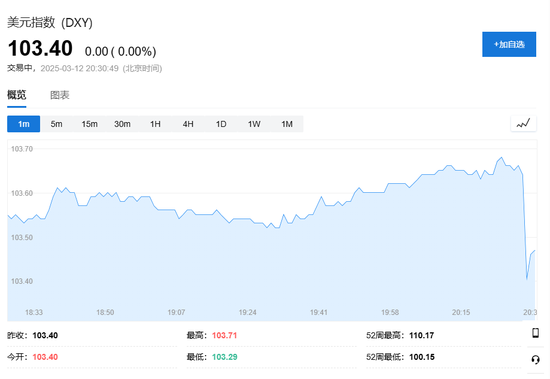The width and height of the screenshot is (550, 379).
Task: Select the 1H timeframe
Action: (x=155, y=124)
